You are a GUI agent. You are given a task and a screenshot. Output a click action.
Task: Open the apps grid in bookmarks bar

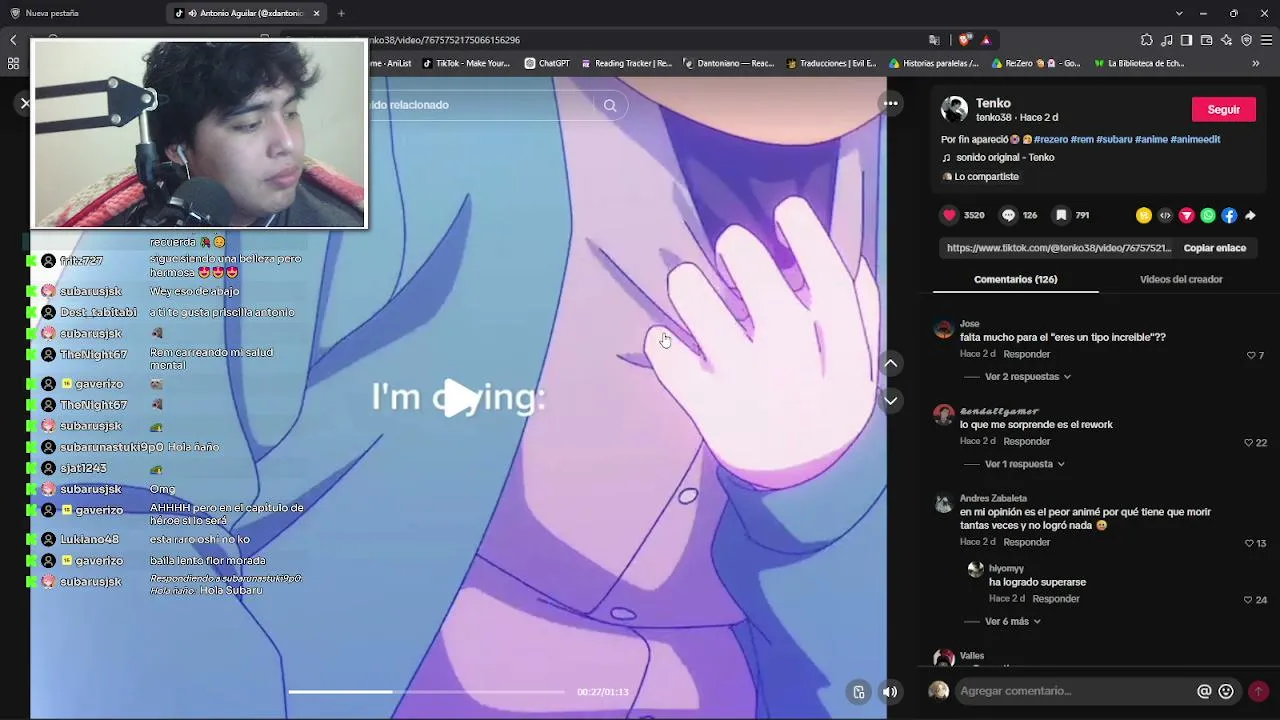13,63
